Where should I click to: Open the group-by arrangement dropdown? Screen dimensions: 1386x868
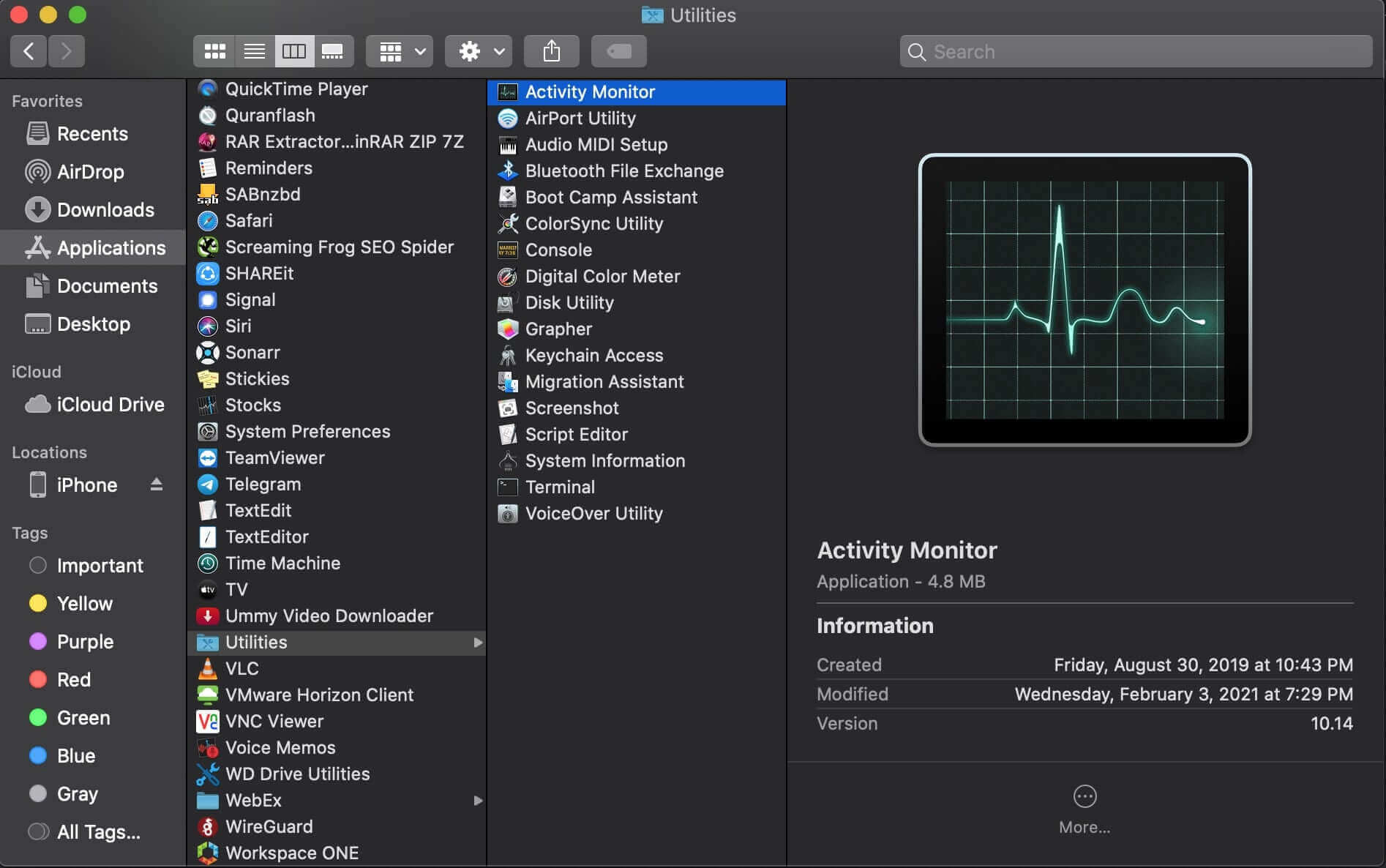[400, 51]
